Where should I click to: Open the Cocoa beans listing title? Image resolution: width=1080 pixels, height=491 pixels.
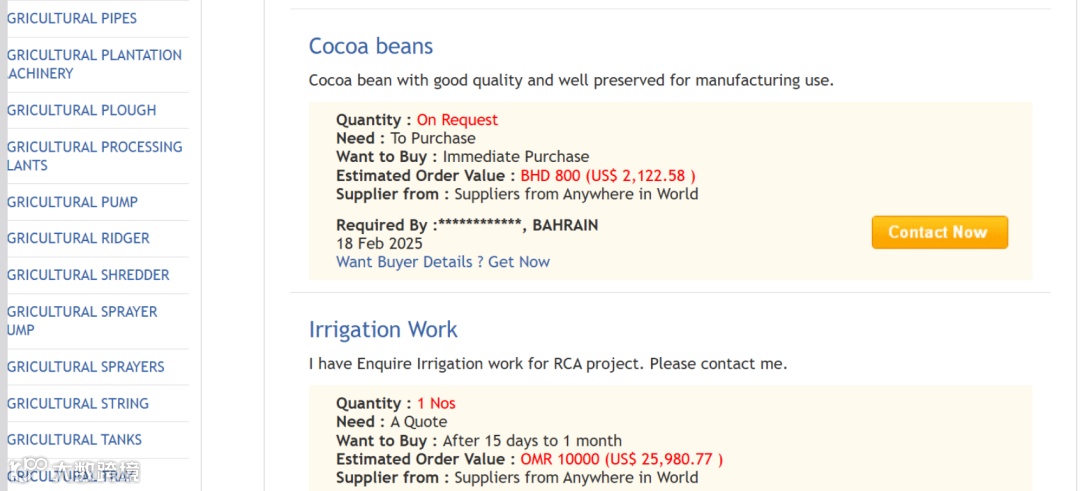click(371, 46)
